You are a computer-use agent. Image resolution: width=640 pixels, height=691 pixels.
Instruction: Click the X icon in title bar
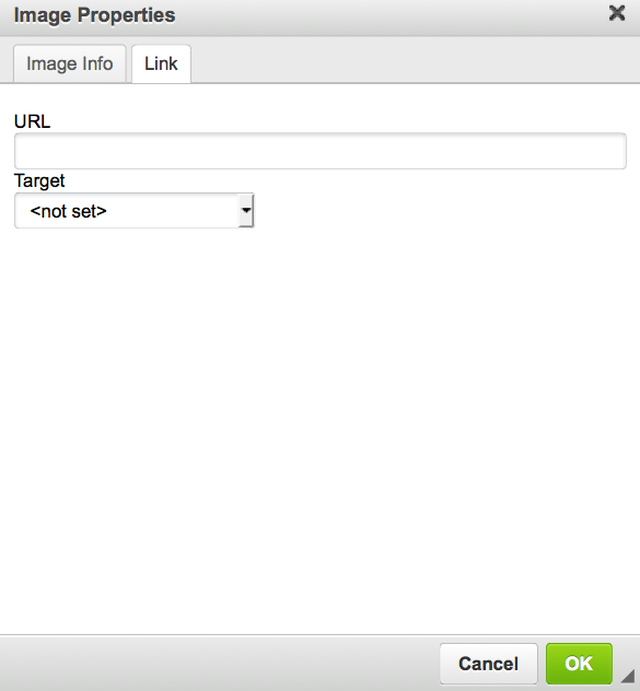[x=616, y=14]
